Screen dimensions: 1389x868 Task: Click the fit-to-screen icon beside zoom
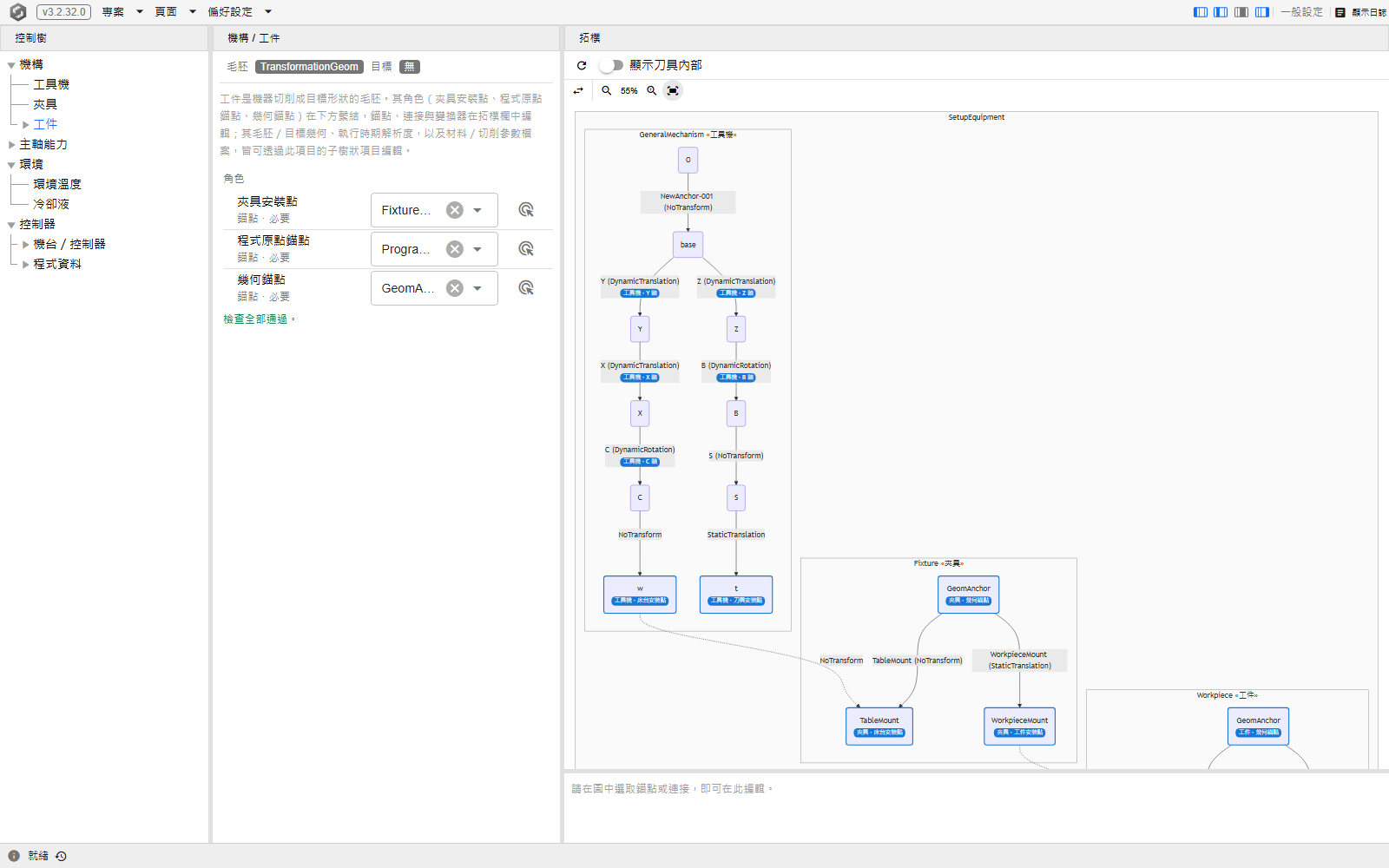click(673, 90)
